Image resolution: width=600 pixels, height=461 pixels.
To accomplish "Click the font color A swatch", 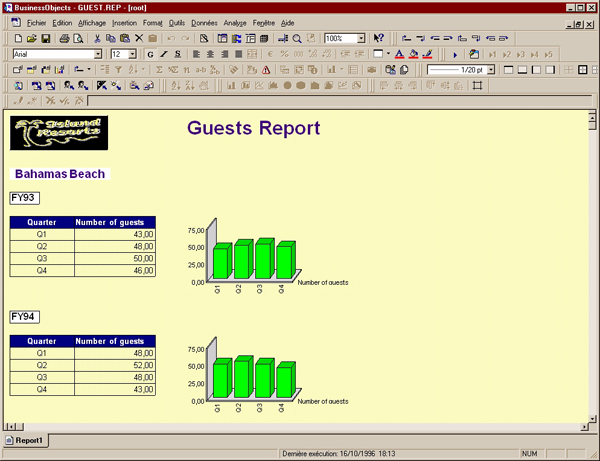I will 399,54.
